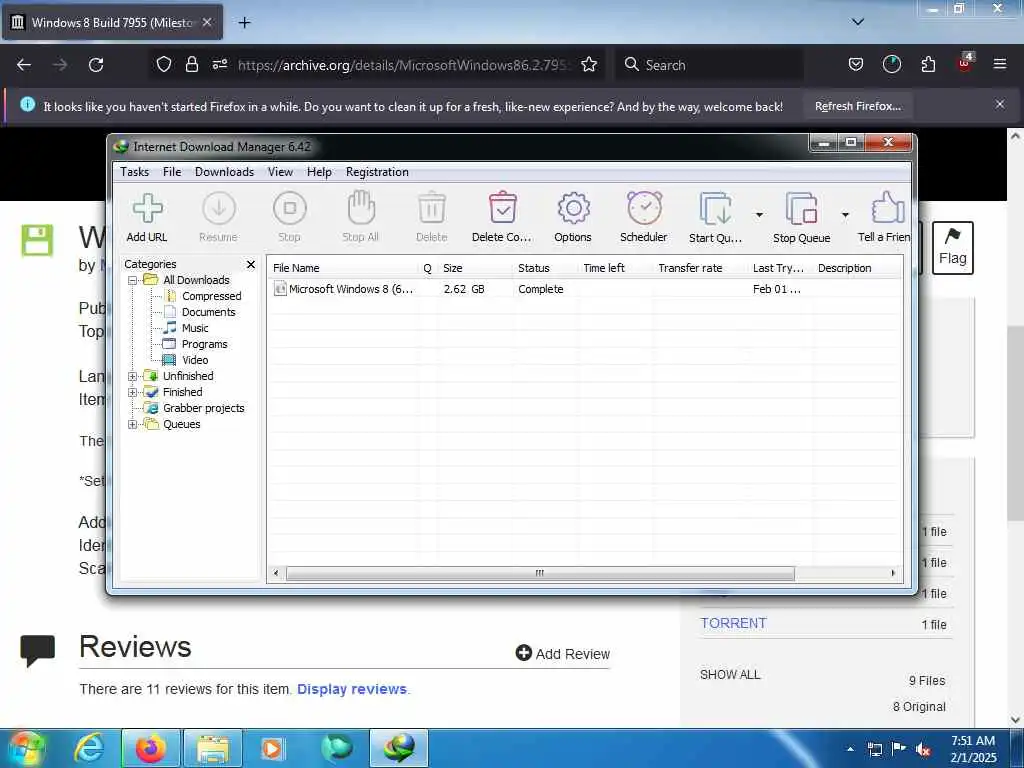Image resolution: width=1024 pixels, height=768 pixels.
Task: Select the Documents category
Action: point(208,312)
